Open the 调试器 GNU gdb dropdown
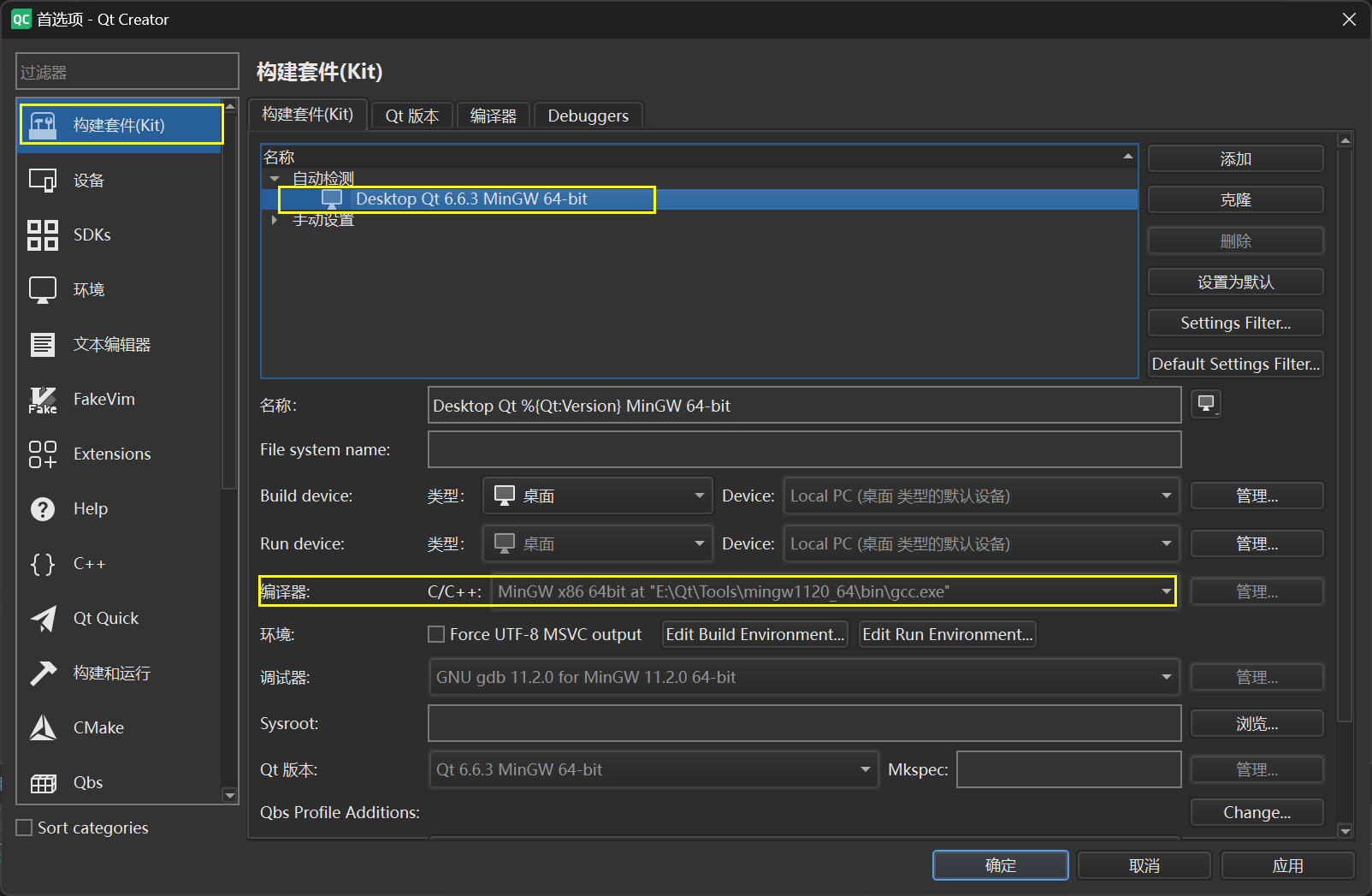The height and width of the screenshot is (896, 1372). pyautogui.click(x=803, y=677)
